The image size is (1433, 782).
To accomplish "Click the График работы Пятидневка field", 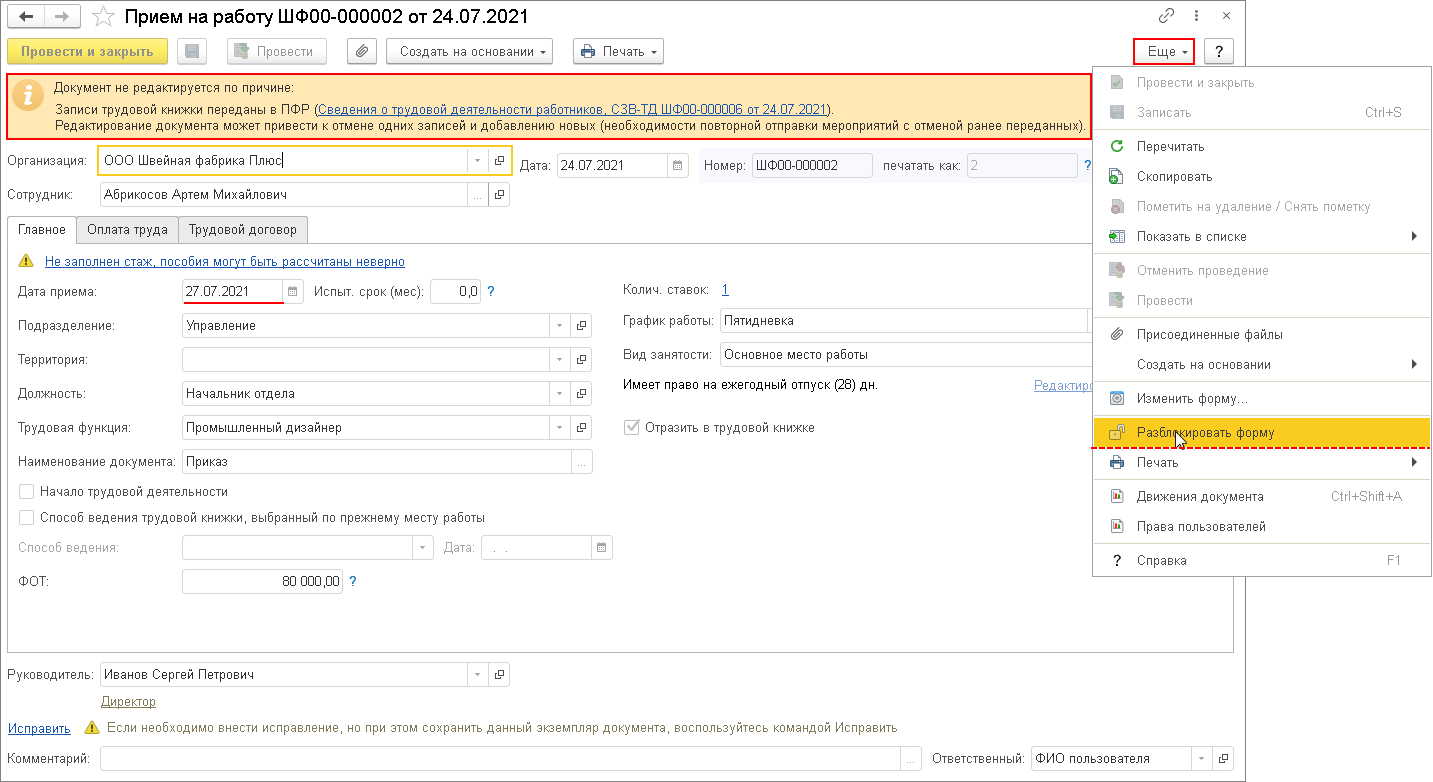I will [x=903, y=321].
